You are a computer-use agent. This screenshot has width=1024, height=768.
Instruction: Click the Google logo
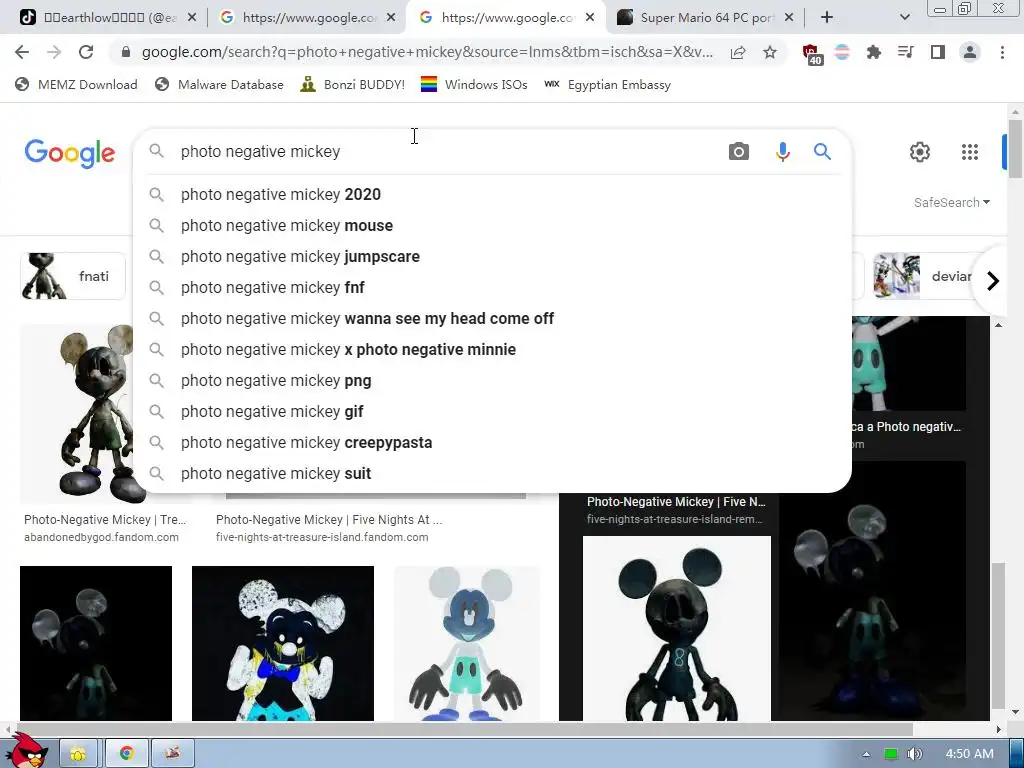70,154
